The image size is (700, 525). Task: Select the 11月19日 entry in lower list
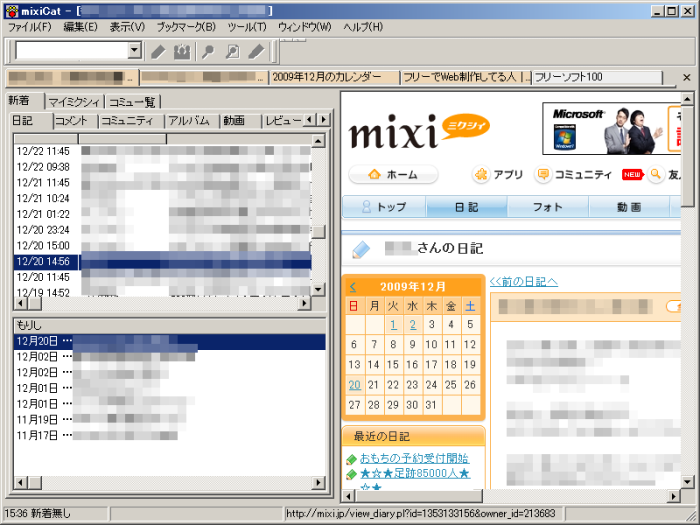coord(170,420)
